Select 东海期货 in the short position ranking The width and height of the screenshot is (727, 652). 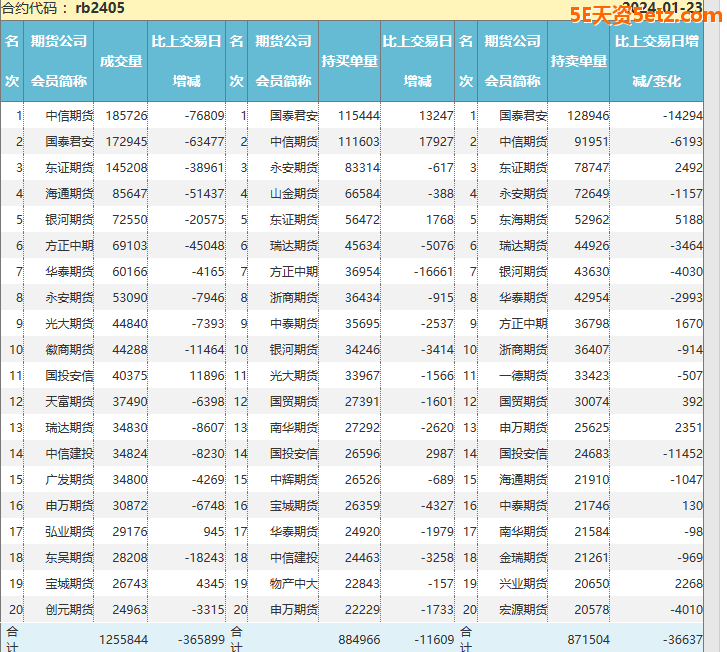523,219
